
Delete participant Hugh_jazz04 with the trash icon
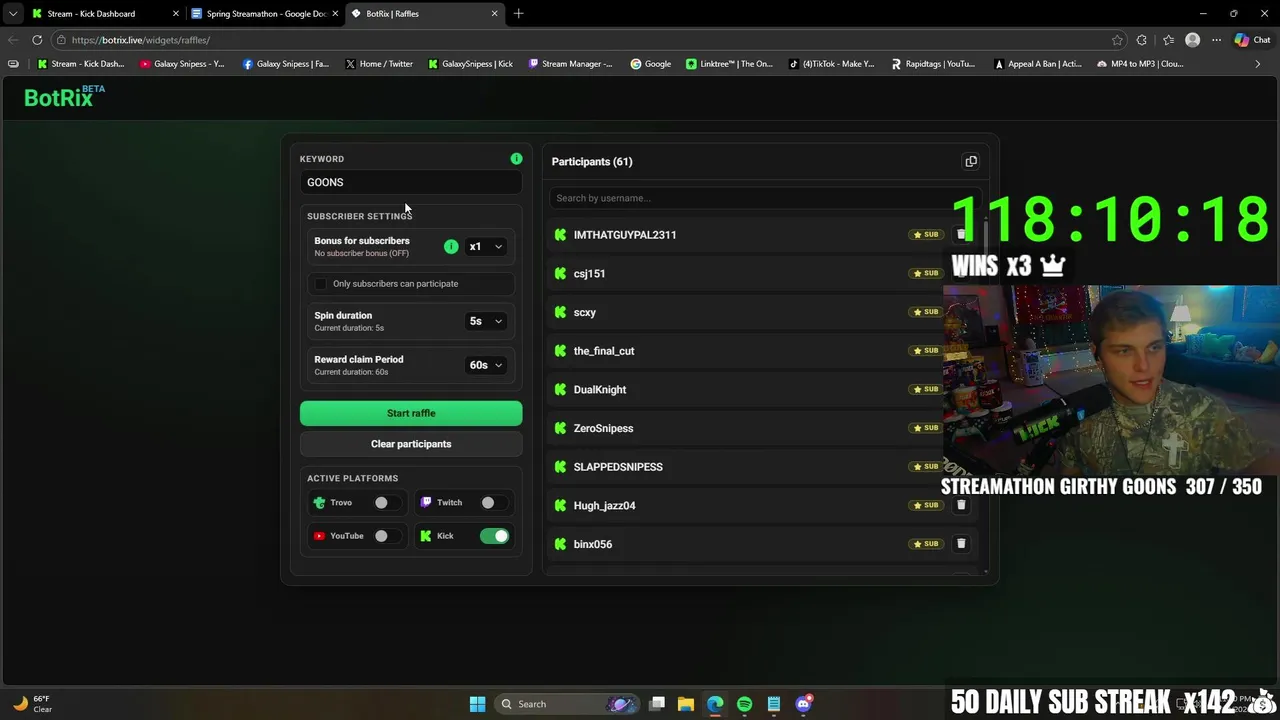point(961,505)
